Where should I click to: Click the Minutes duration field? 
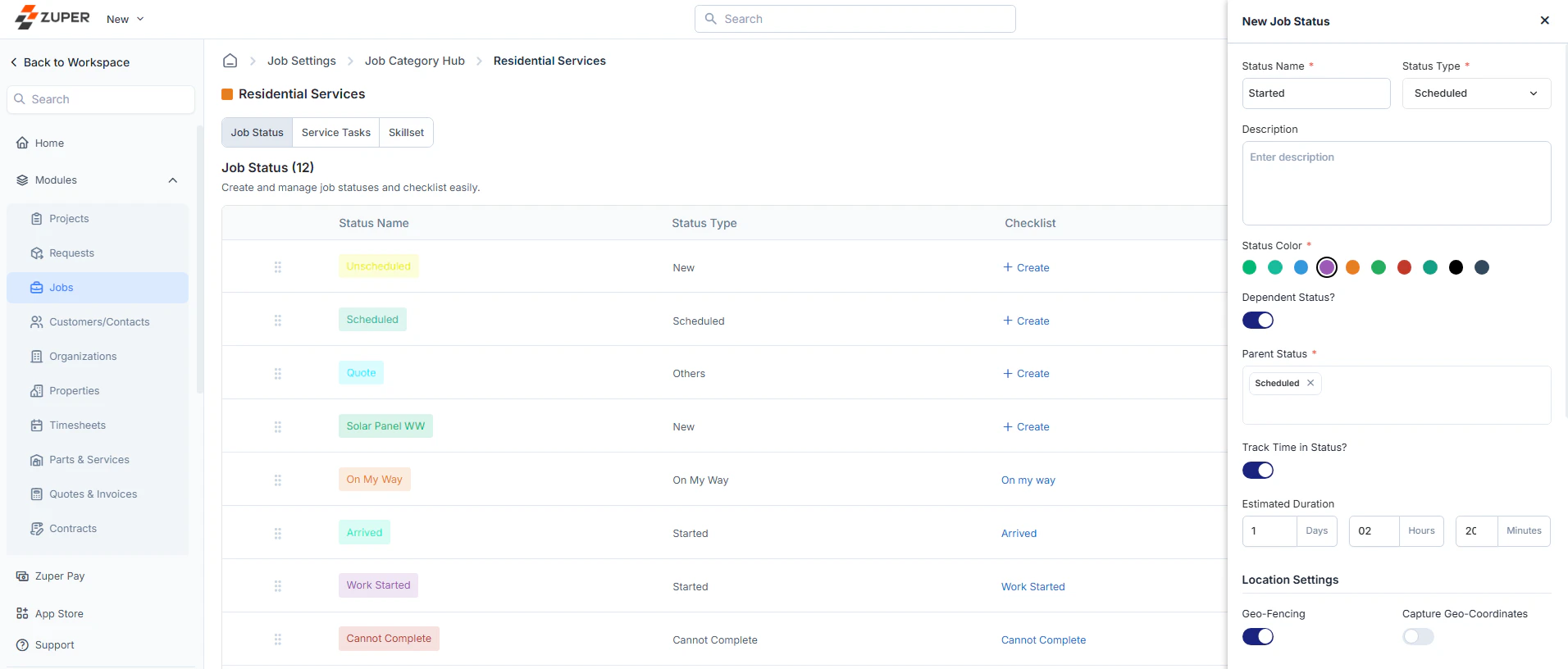pos(1476,531)
